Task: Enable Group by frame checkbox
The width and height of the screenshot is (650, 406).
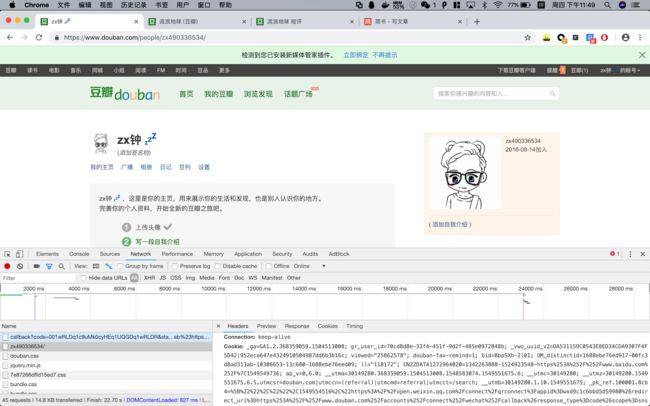Action: (x=120, y=266)
